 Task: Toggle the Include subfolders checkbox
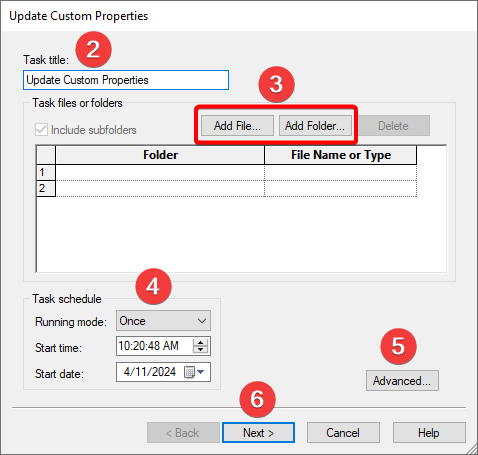click(x=41, y=130)
